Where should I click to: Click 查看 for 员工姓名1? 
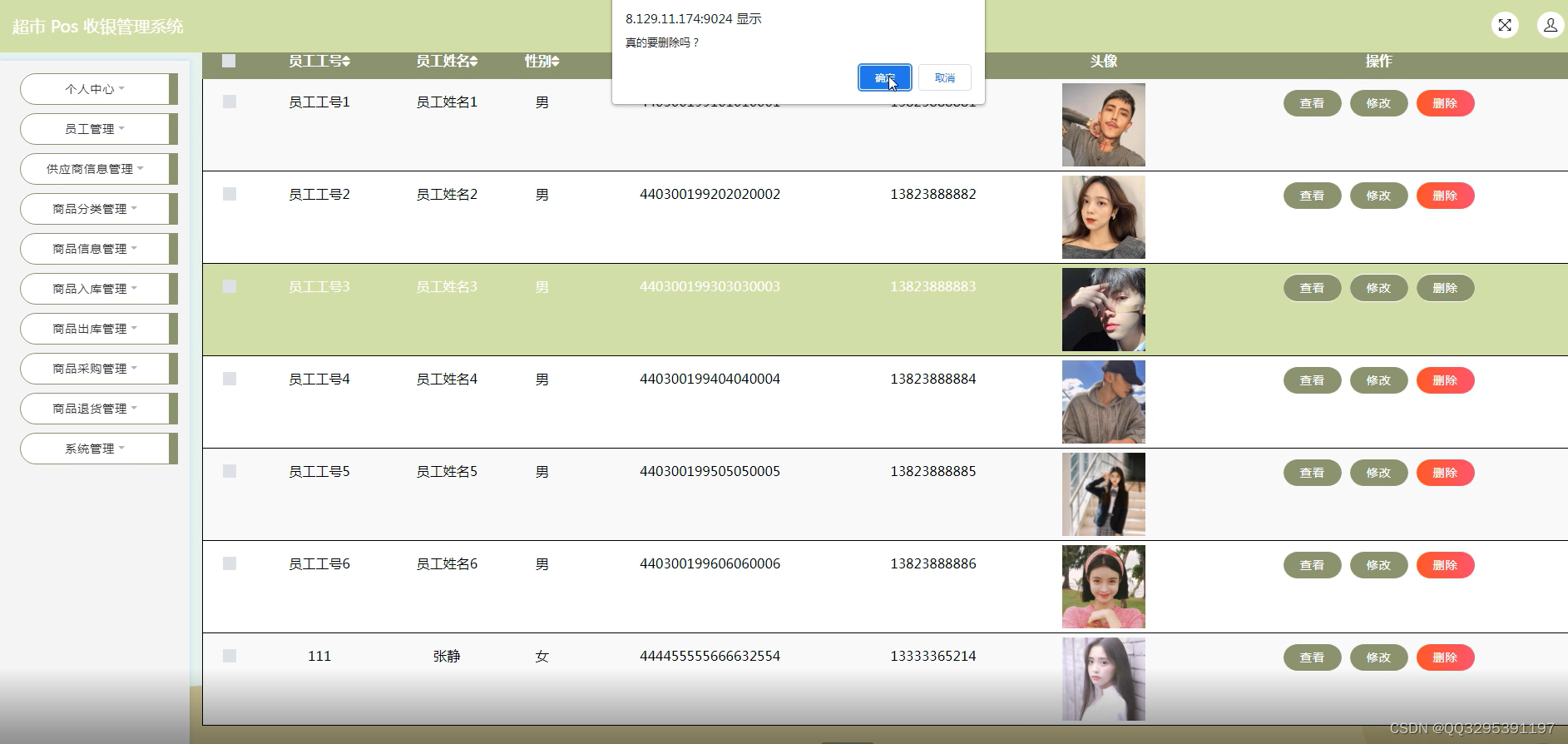click(1312, 103)
